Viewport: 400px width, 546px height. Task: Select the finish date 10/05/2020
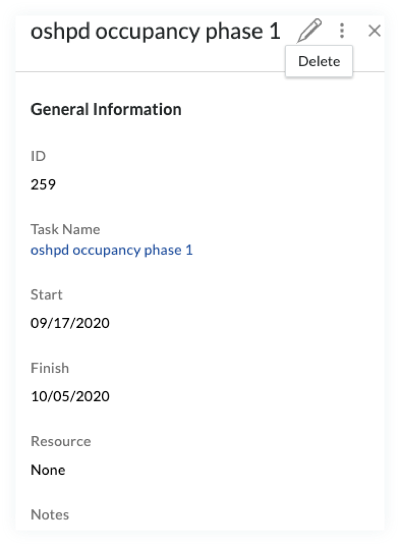(x=70, y=396)
